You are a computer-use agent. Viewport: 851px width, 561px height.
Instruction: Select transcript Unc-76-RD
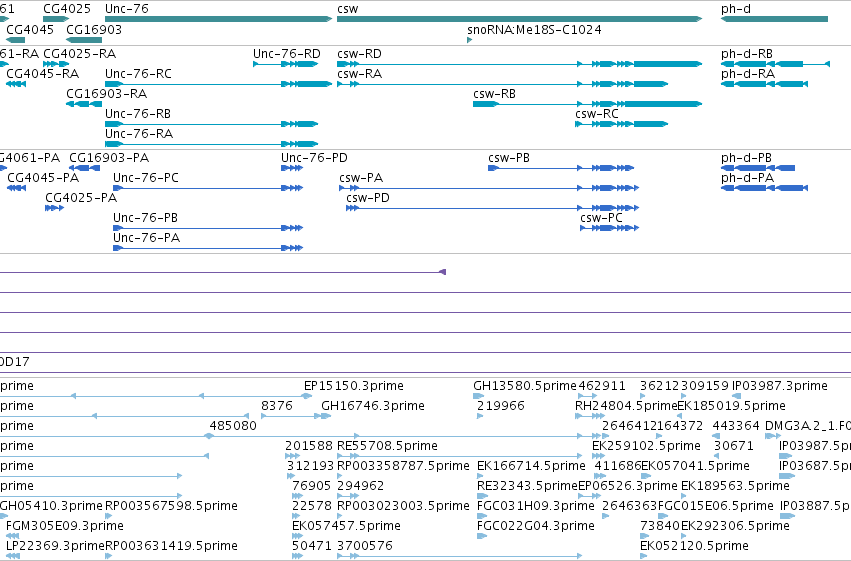point(286,64)
